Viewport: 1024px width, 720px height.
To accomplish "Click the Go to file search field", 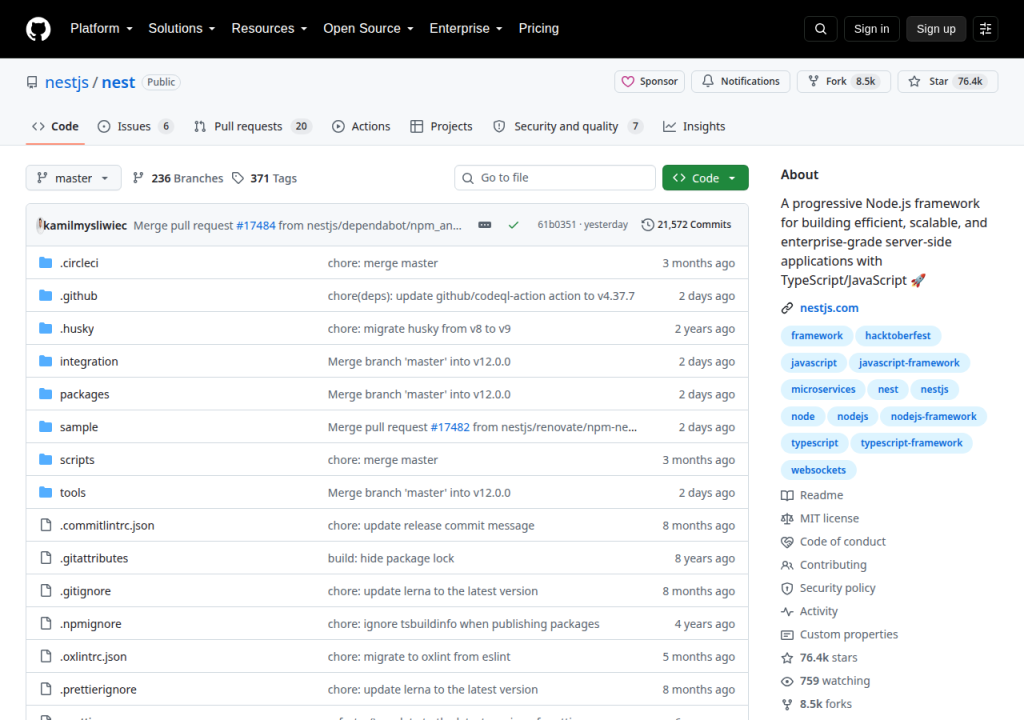I will (554, 178).
